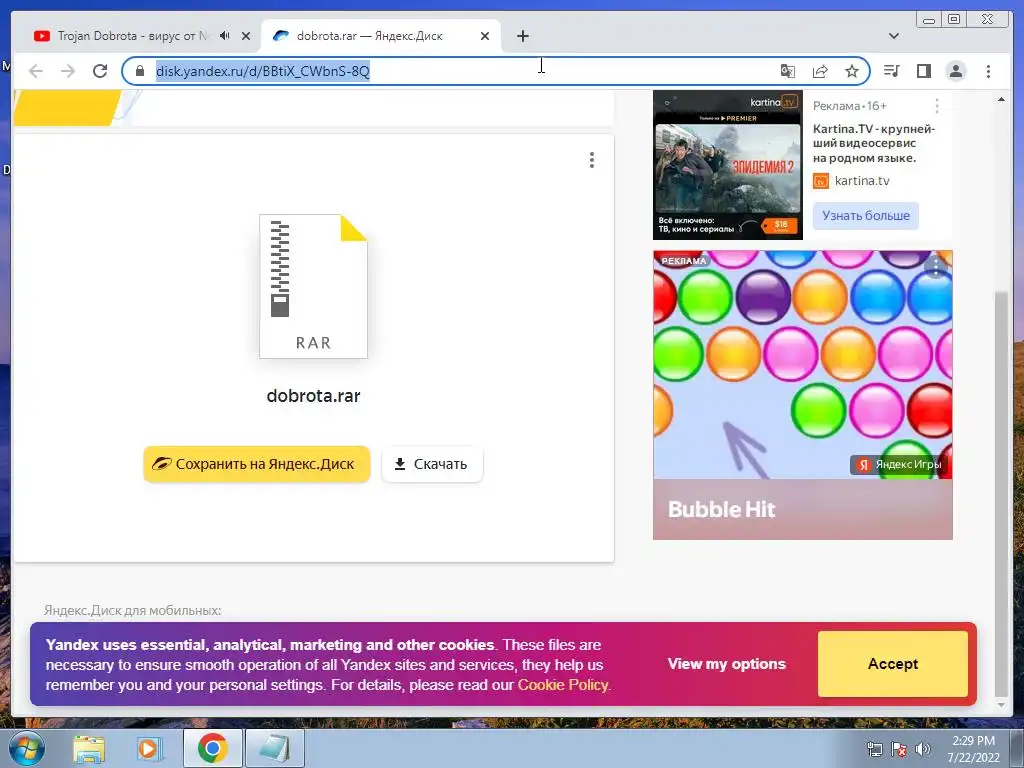Viewport: 1024px width, 768px height.
Task: Open the Action Center flag icon
Action: click(899, 749)
